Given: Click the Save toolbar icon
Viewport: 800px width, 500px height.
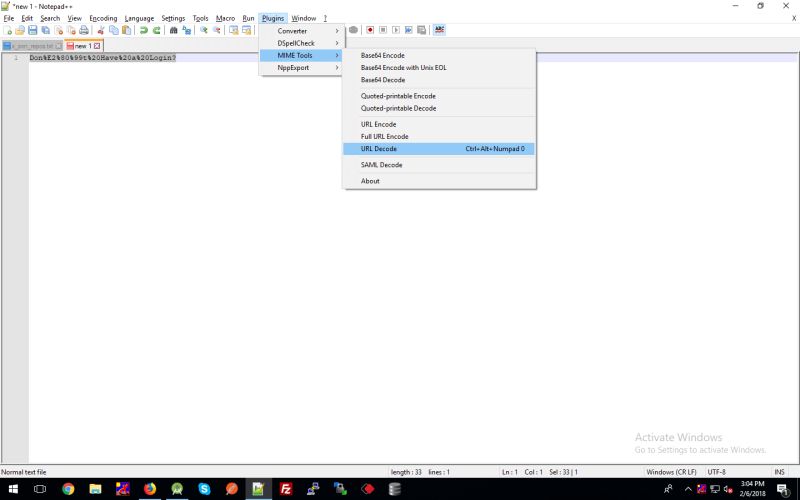Looking at the screenshot, I should click(x=33, y=30).
